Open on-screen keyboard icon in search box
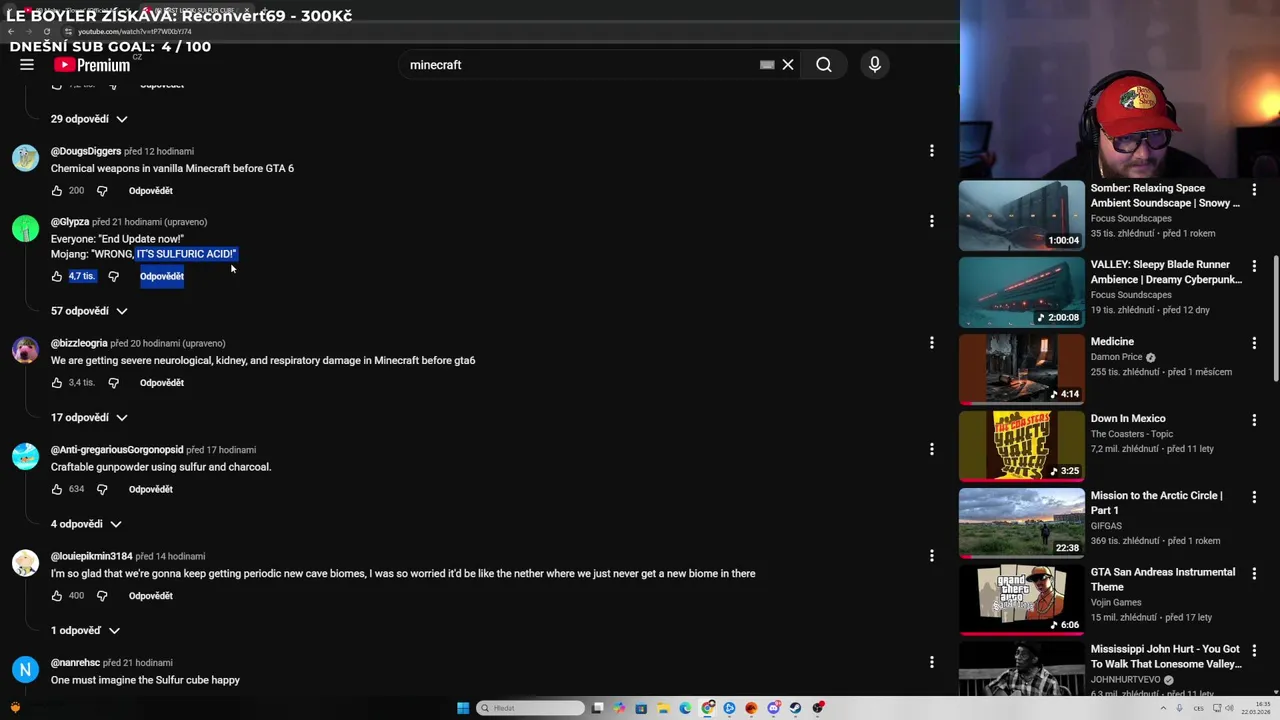Image resolution: width=1280 pixels, height=720 pixels. point(767,65)
